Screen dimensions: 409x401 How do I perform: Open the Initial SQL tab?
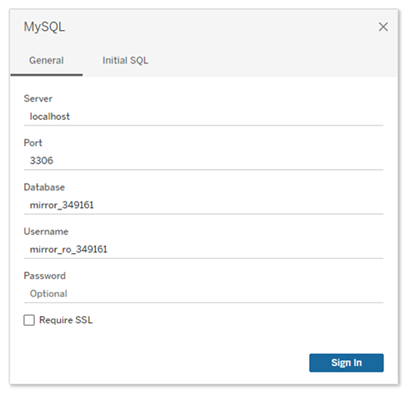125,61
